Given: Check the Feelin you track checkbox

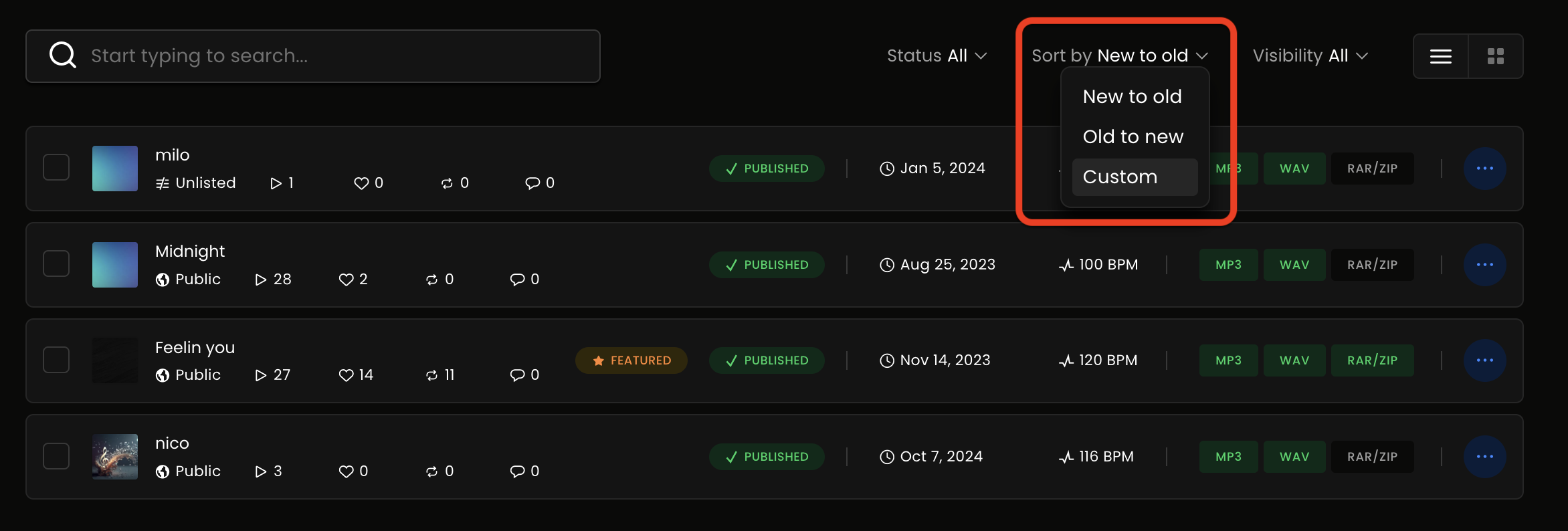Looking at the screenshot, I should tap(56, 360).
